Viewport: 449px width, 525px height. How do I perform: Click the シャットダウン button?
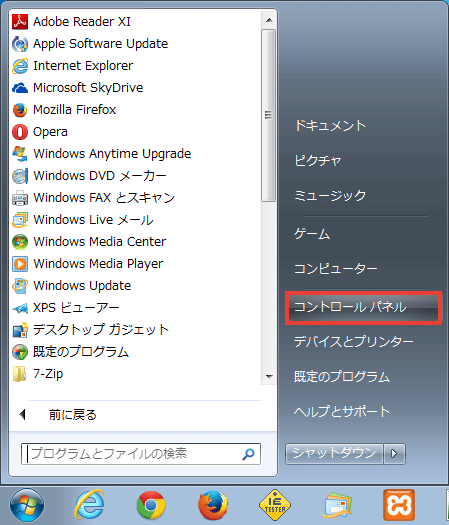point(334,454)
